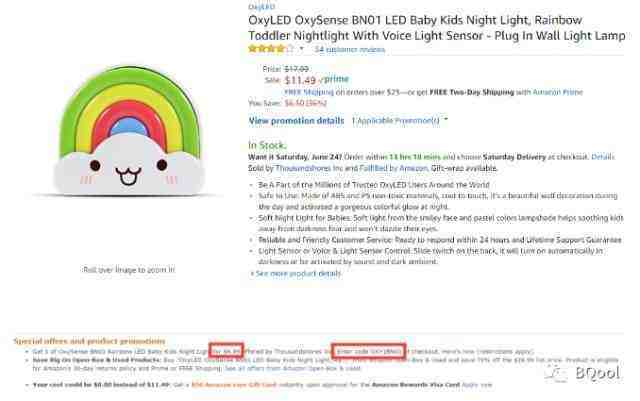Open FREE Shipping details link

coord(309,92)
